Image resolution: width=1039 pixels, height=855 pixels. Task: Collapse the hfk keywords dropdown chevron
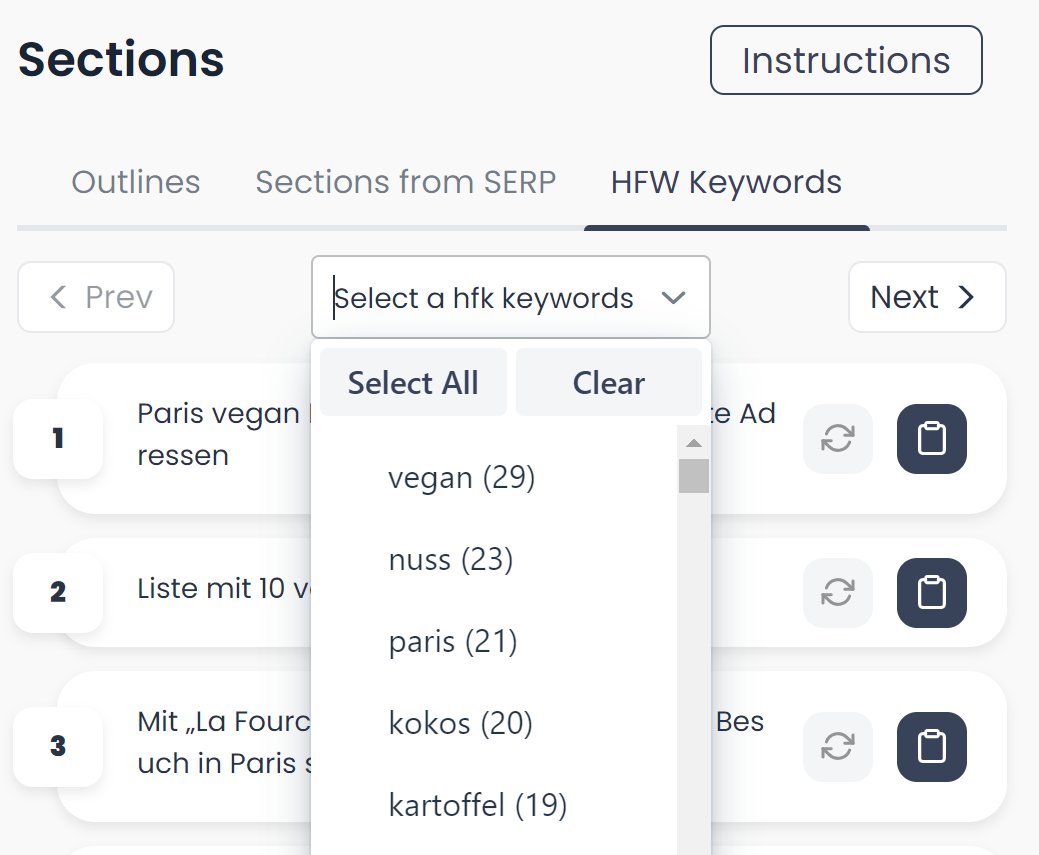point(674,298)
